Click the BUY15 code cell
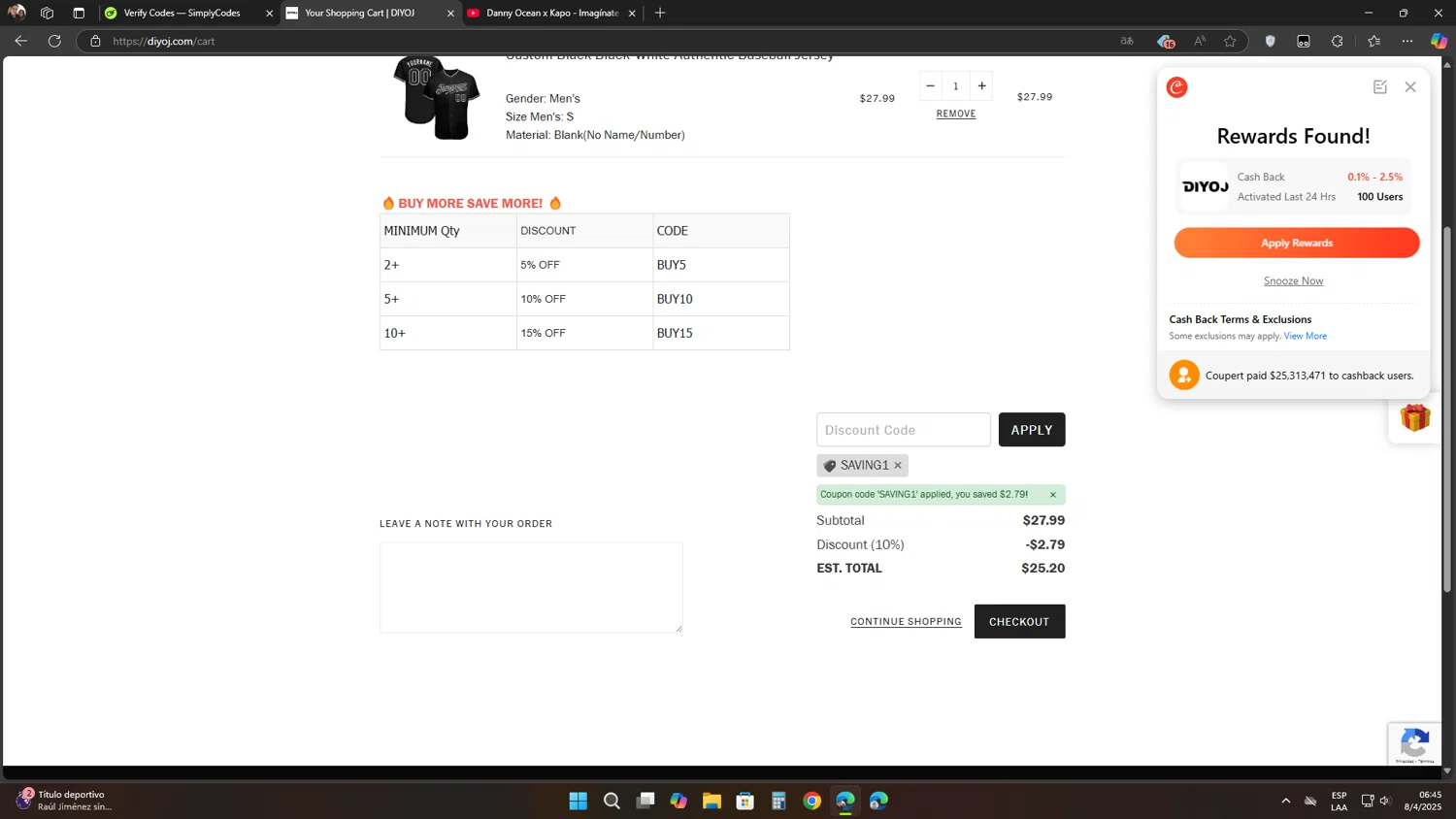This screenshot has width=1456, height=819. tap(721, 333)
